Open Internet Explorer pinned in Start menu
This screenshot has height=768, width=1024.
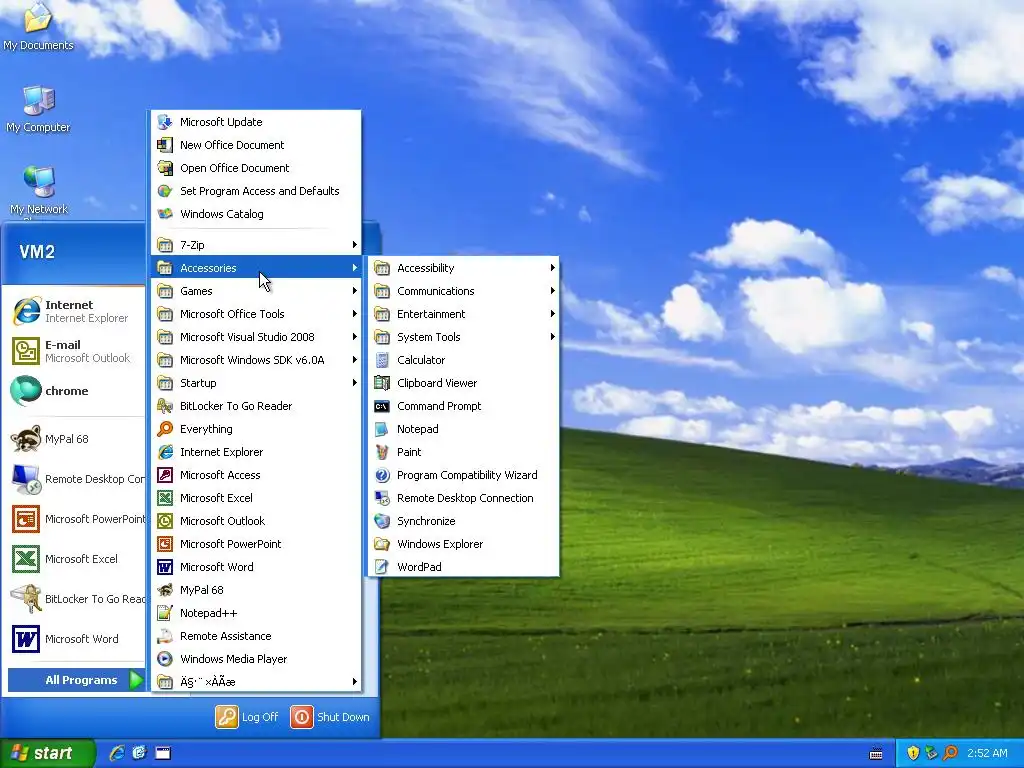76,311
